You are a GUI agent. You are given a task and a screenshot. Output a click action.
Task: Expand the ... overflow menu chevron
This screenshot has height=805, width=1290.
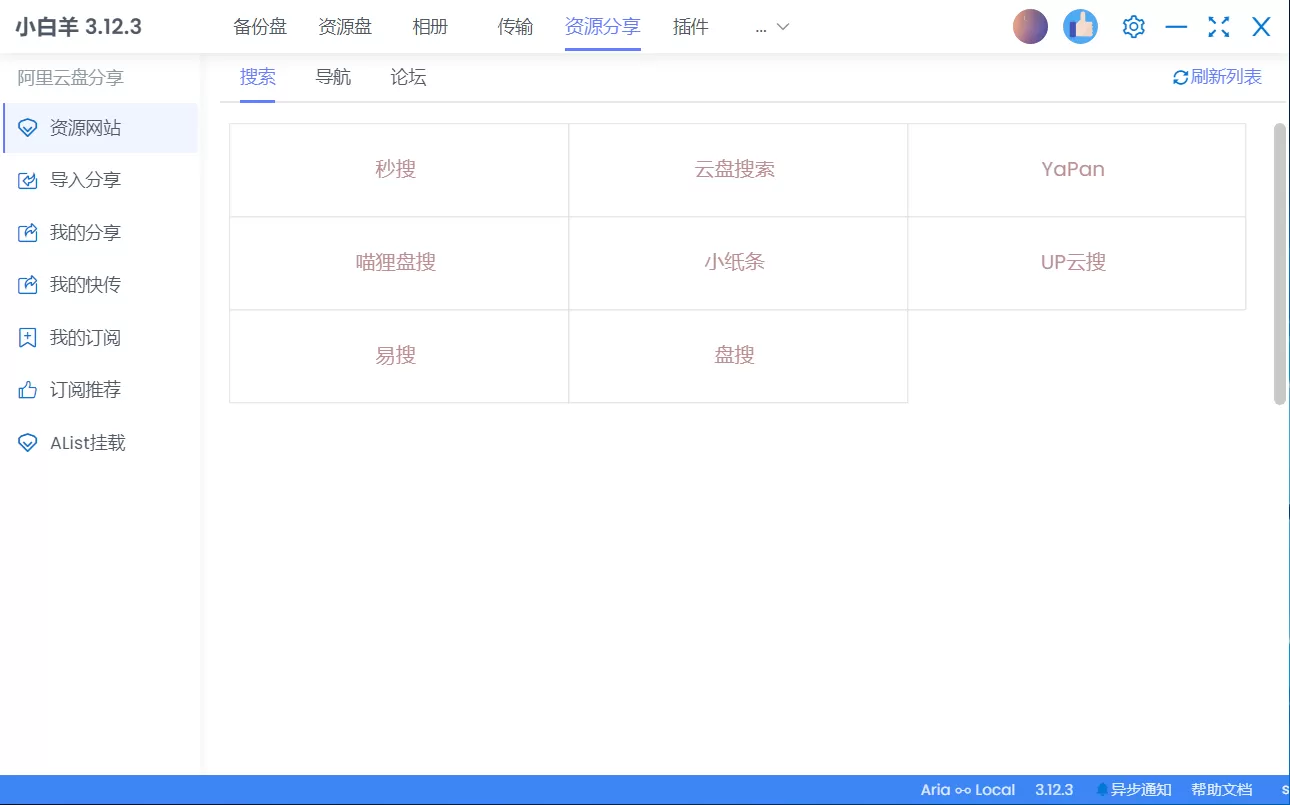[x=783, y=27]
